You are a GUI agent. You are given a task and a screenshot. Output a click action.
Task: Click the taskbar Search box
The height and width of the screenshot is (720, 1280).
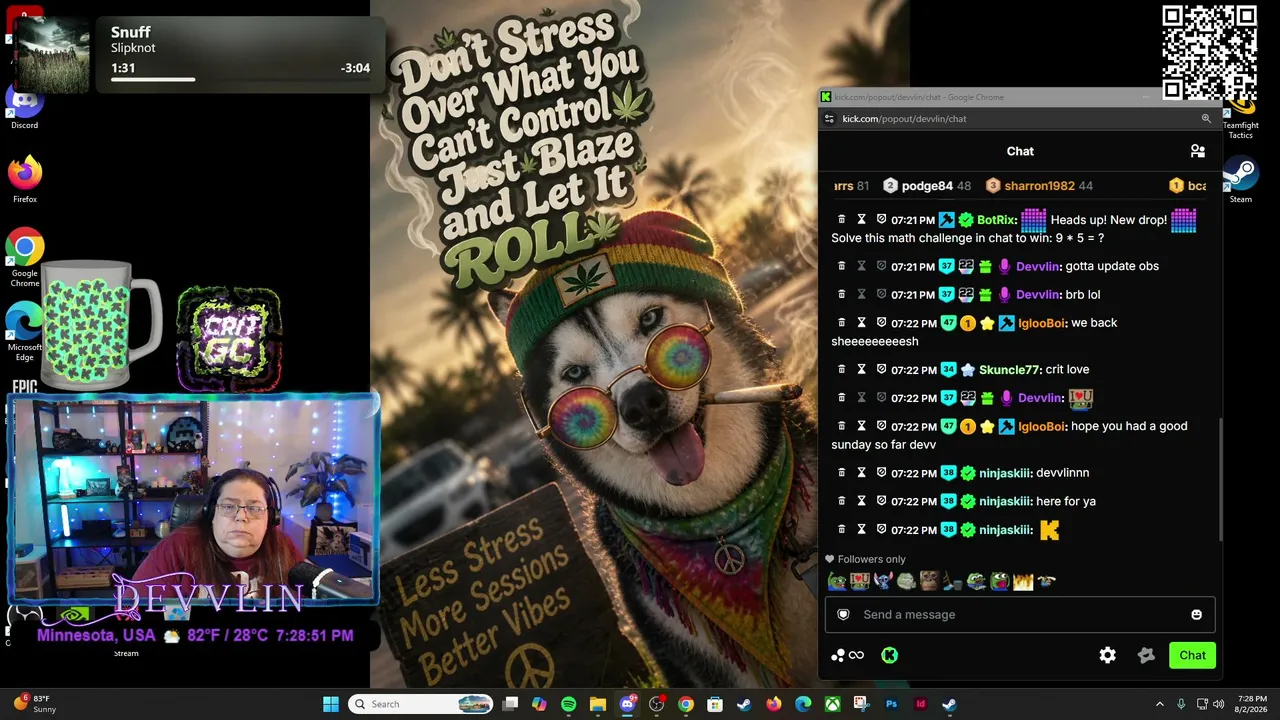pos(421,704)
